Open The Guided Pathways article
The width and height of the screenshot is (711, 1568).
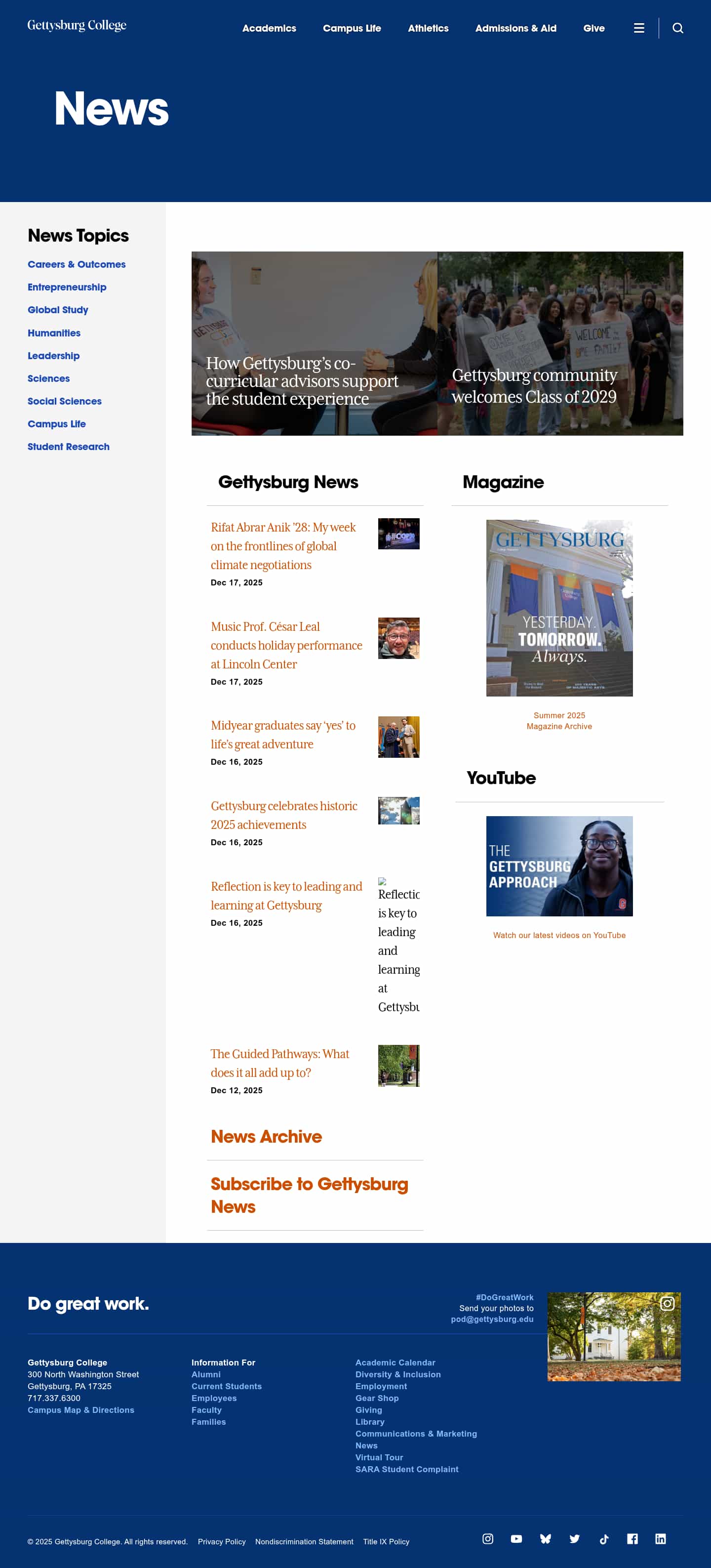280,1063
